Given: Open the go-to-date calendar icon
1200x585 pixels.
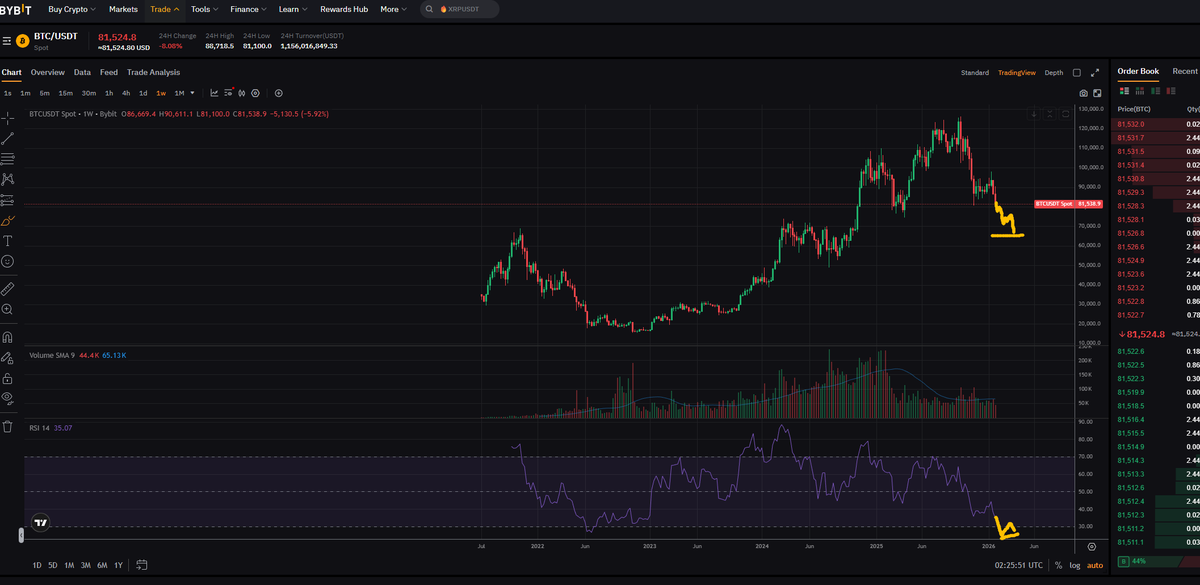Looking at the screenshot, I should 142,565.
